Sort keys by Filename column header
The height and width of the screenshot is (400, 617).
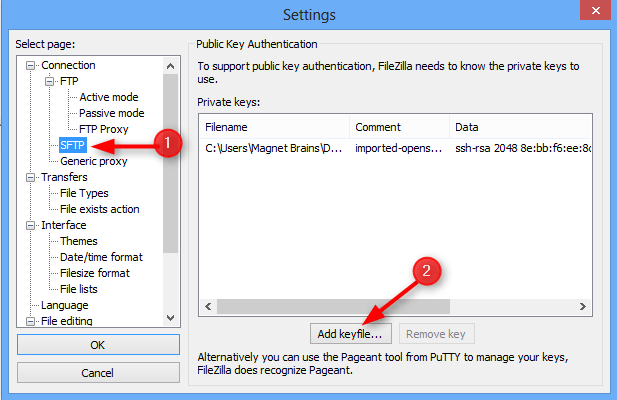274,127
